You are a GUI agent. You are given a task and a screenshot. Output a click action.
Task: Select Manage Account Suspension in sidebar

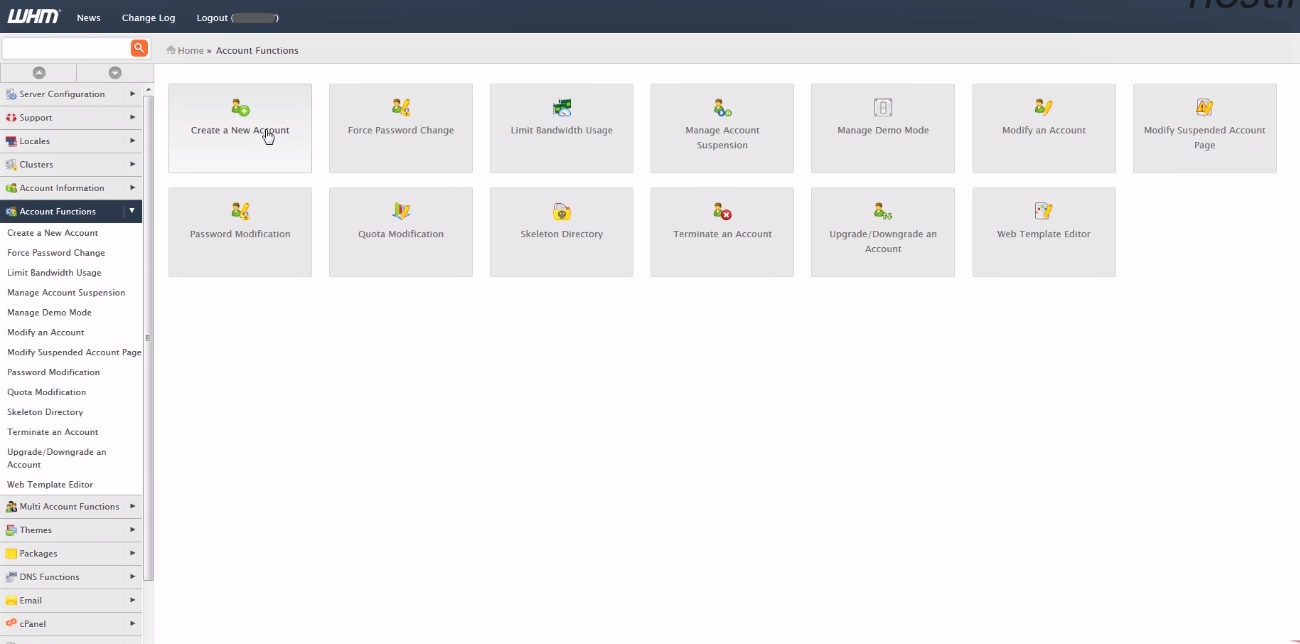[x=66, y=293]
